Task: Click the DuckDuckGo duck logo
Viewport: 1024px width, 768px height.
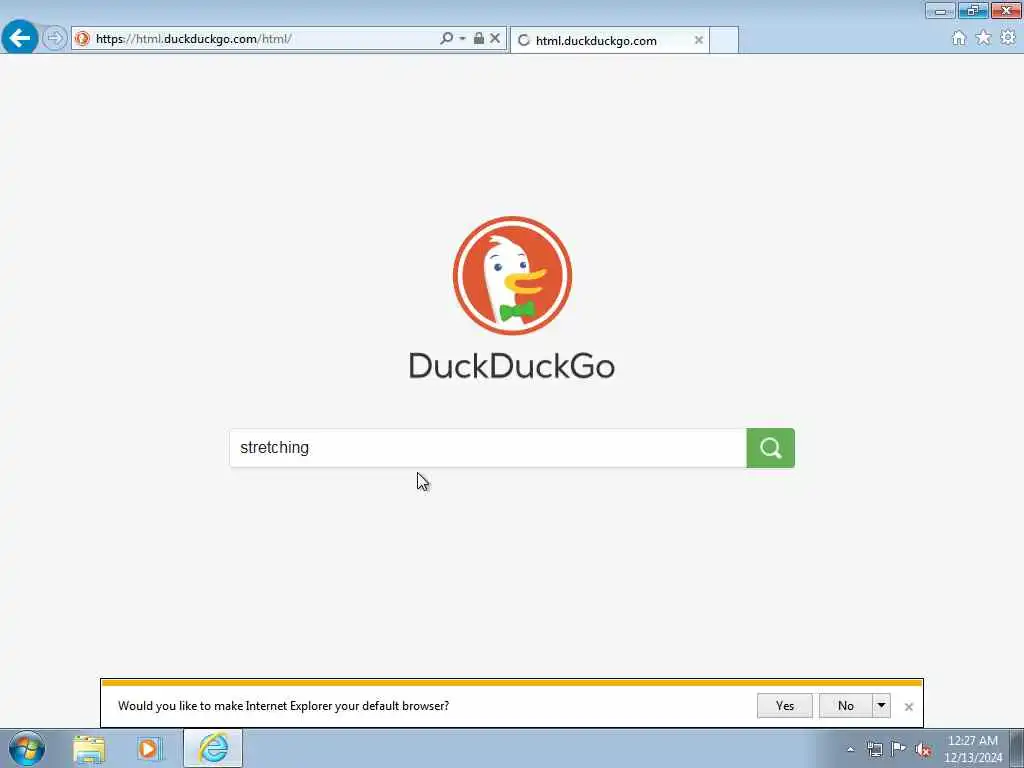Action: tap(512, 276)
